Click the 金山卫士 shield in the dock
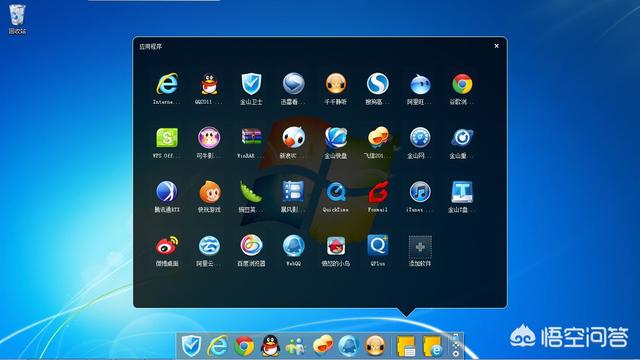The height and width of the screenshot is (360, 640). 191,345
